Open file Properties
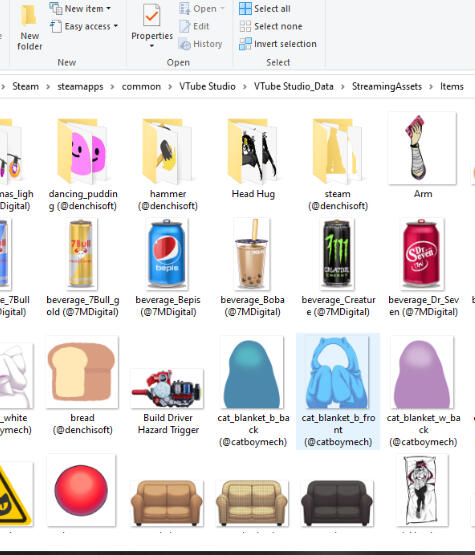This screenshot has width=475, height=555. point(152,22)
